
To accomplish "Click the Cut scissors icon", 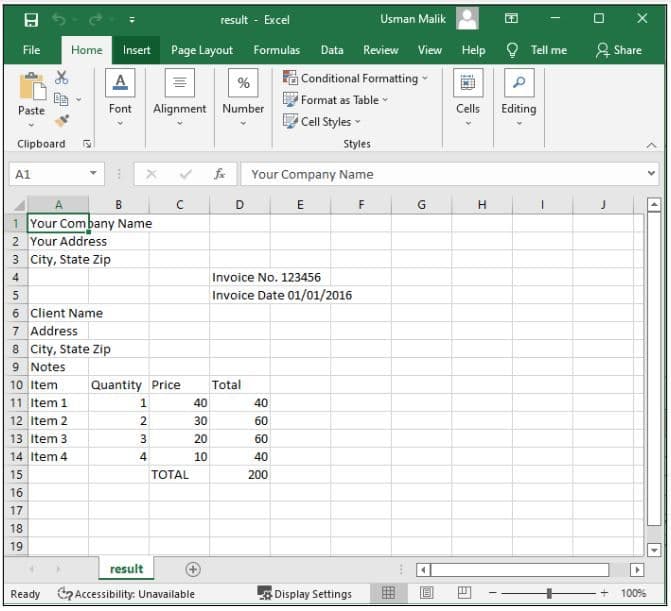I will click(62, 78).
